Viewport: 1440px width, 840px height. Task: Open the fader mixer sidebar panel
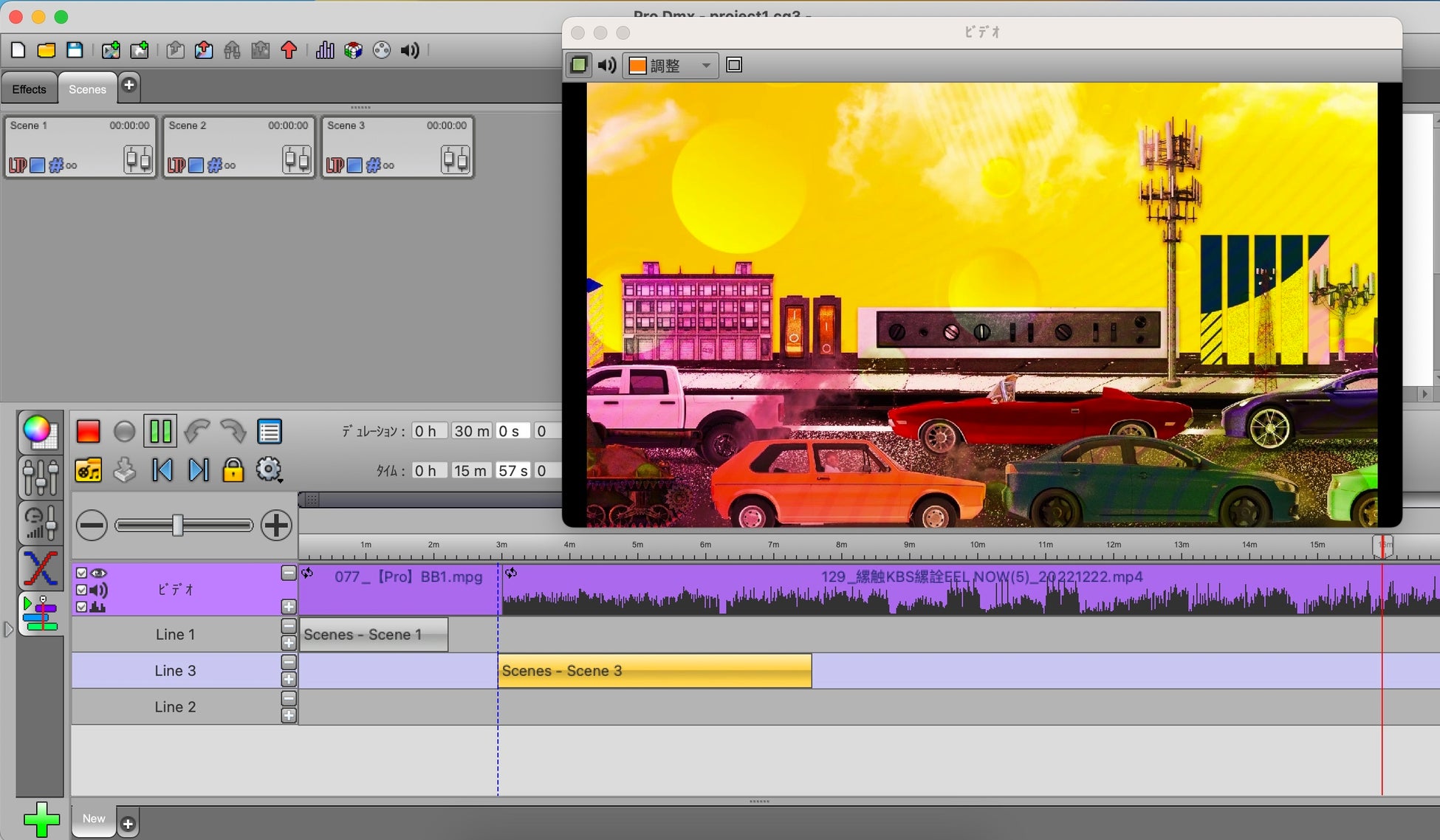click(x=39, y=477)
